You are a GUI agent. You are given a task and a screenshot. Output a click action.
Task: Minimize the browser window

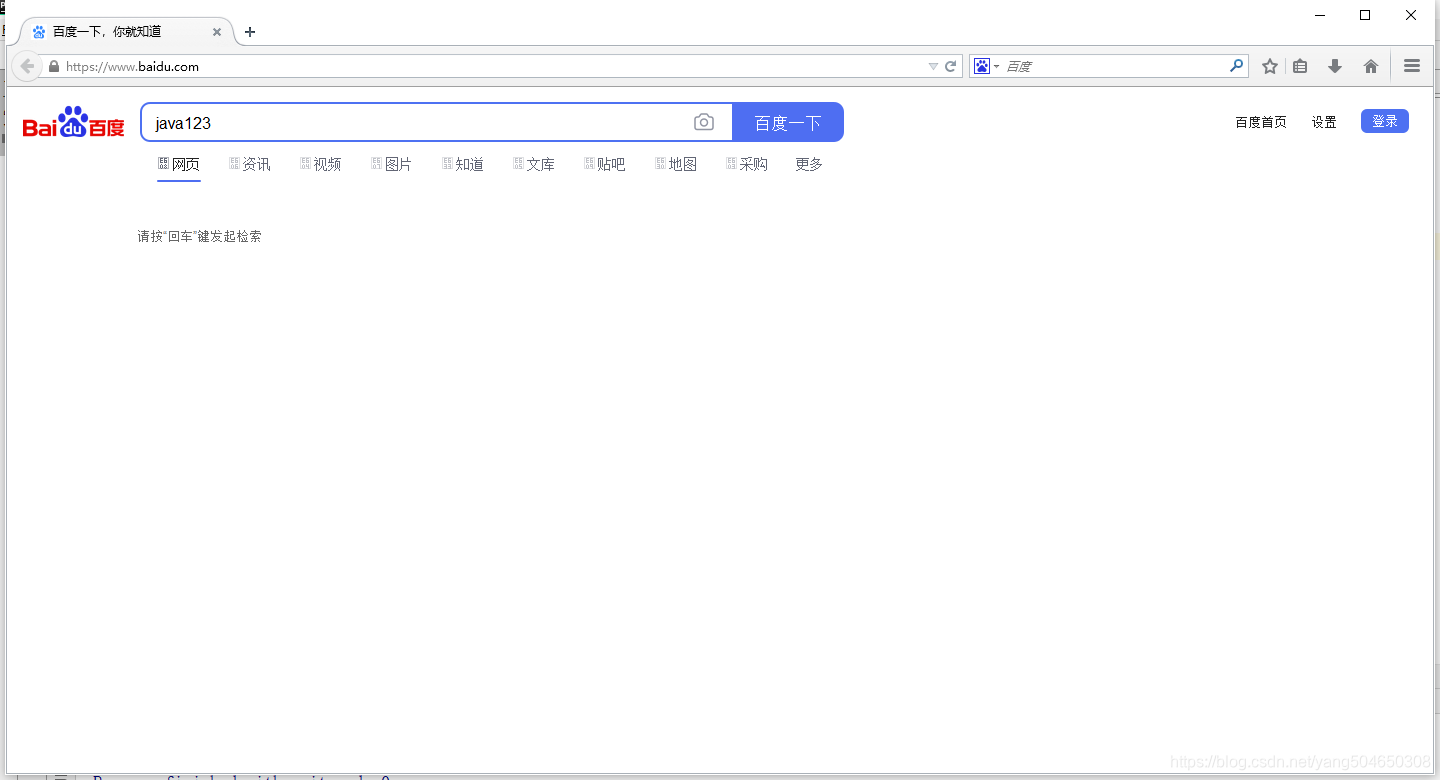[x=1320, y=15]
